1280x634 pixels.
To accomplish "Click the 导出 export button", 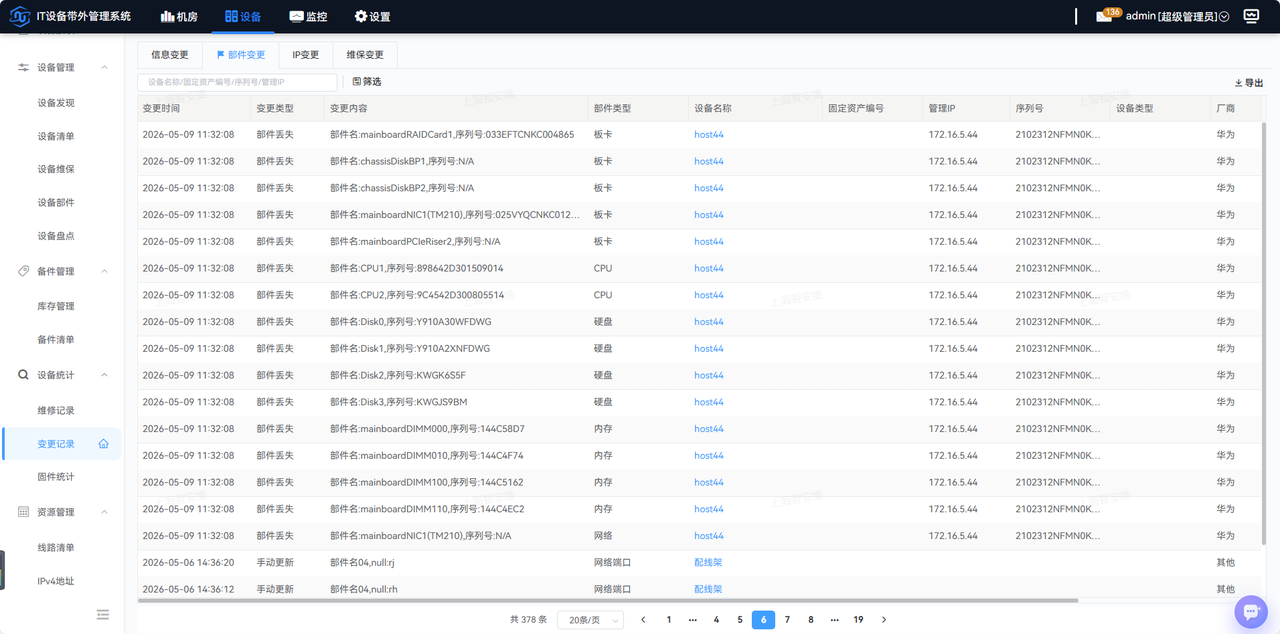I will 1250,83.
